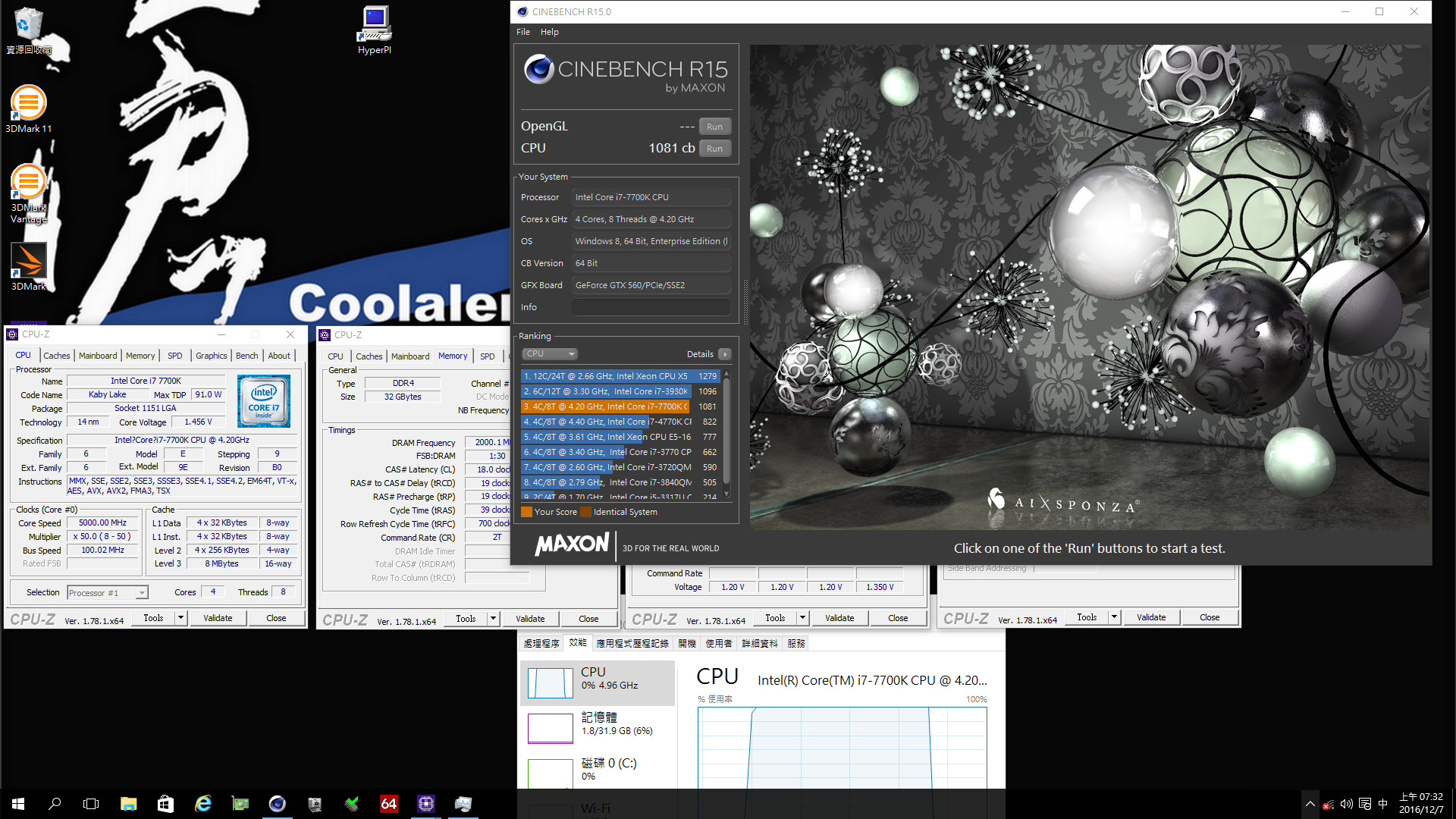The image size is (1456, 819).
Task: Open the File menu in Cinebench
Action: tap(523, 32)
